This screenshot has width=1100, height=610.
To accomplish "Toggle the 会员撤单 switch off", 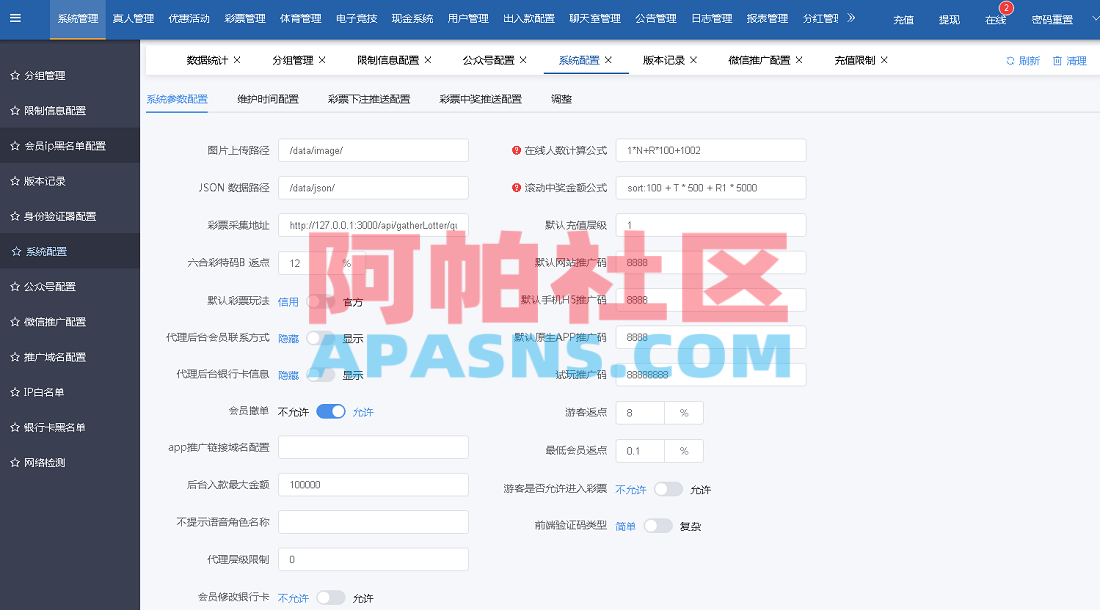I will click(331, 411).
